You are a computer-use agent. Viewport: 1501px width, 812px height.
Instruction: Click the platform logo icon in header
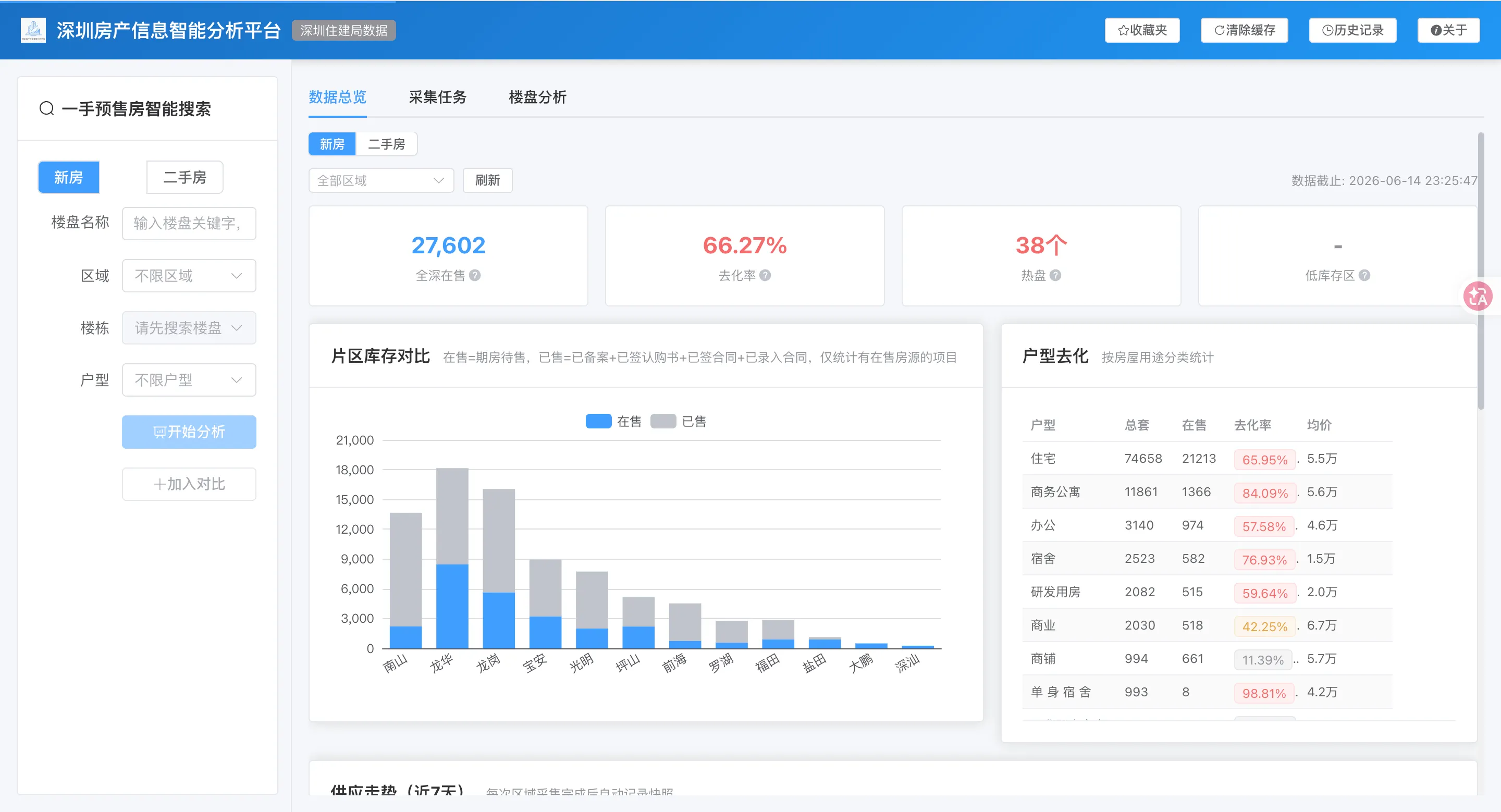point(33,30)
